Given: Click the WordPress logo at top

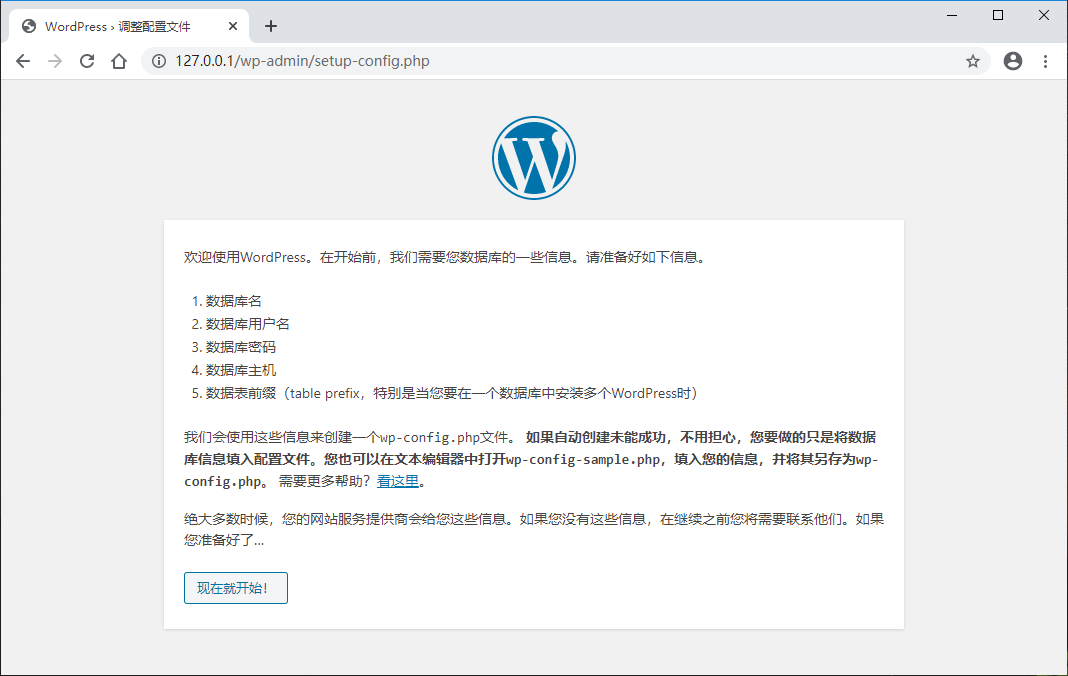Looking at the screenshot, I should point(534,158).
